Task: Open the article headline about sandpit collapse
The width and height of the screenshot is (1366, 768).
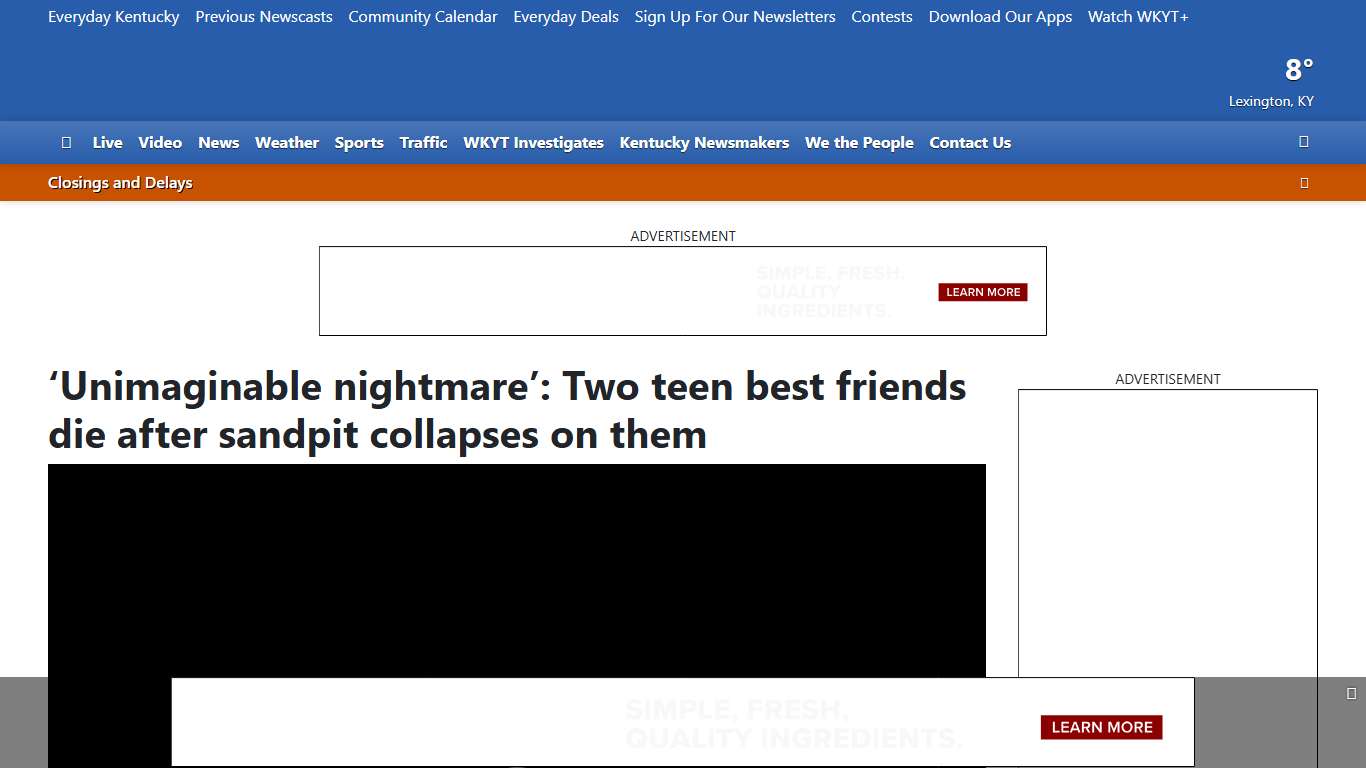Action: click(x=507, y=410)
